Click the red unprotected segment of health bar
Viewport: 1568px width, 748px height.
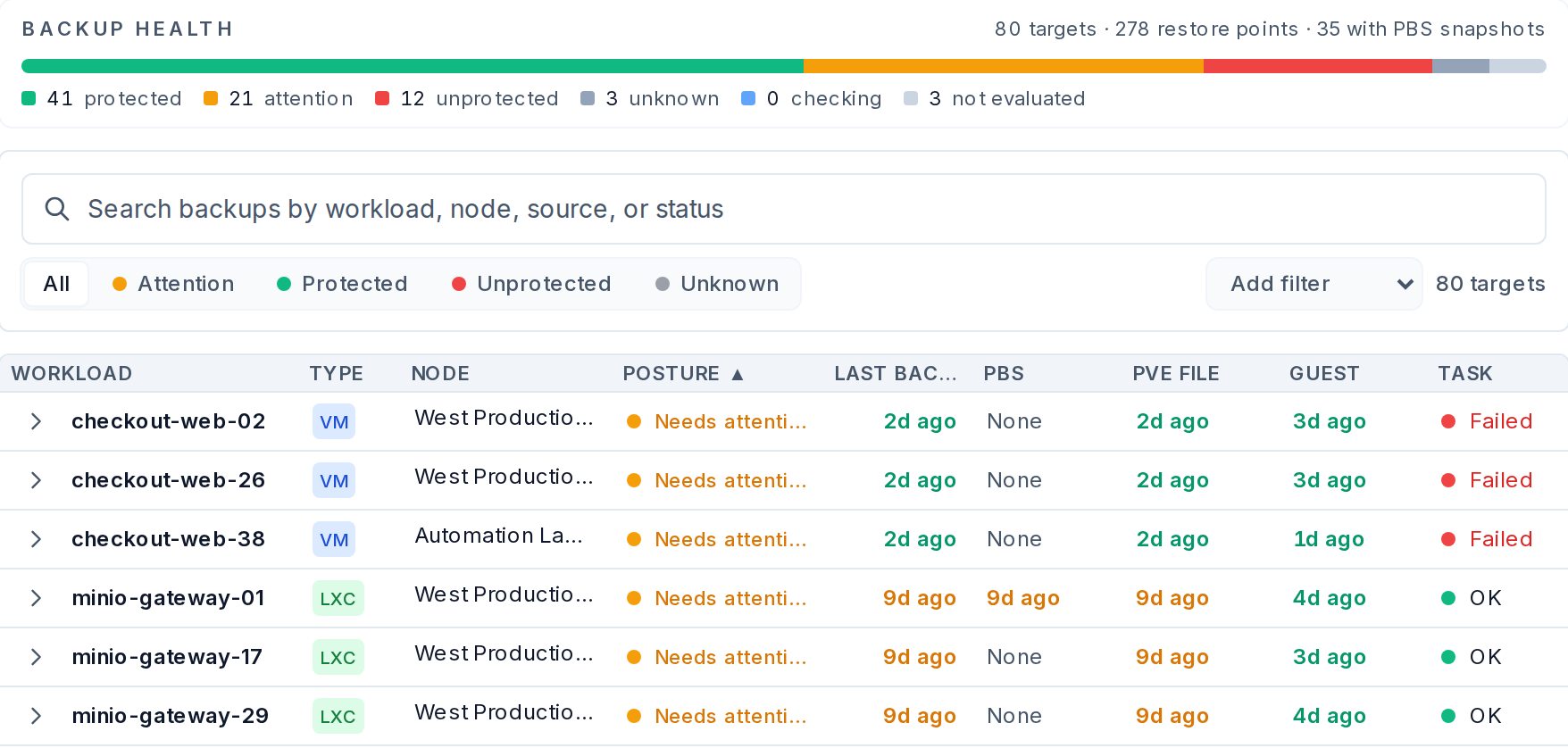coord(1318,66)
